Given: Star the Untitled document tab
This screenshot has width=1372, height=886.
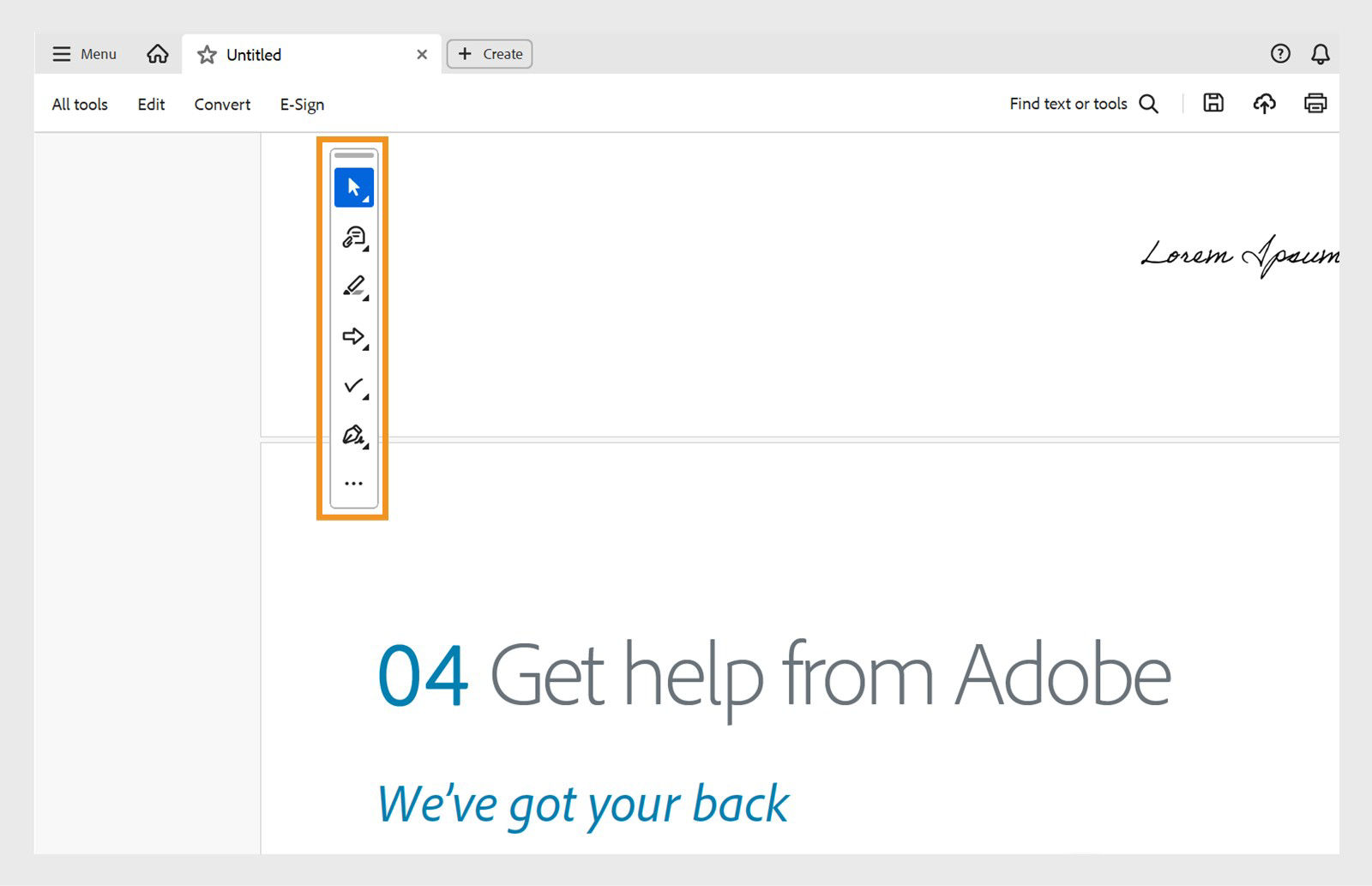Looking at the screenshot, I should point(207,54).
